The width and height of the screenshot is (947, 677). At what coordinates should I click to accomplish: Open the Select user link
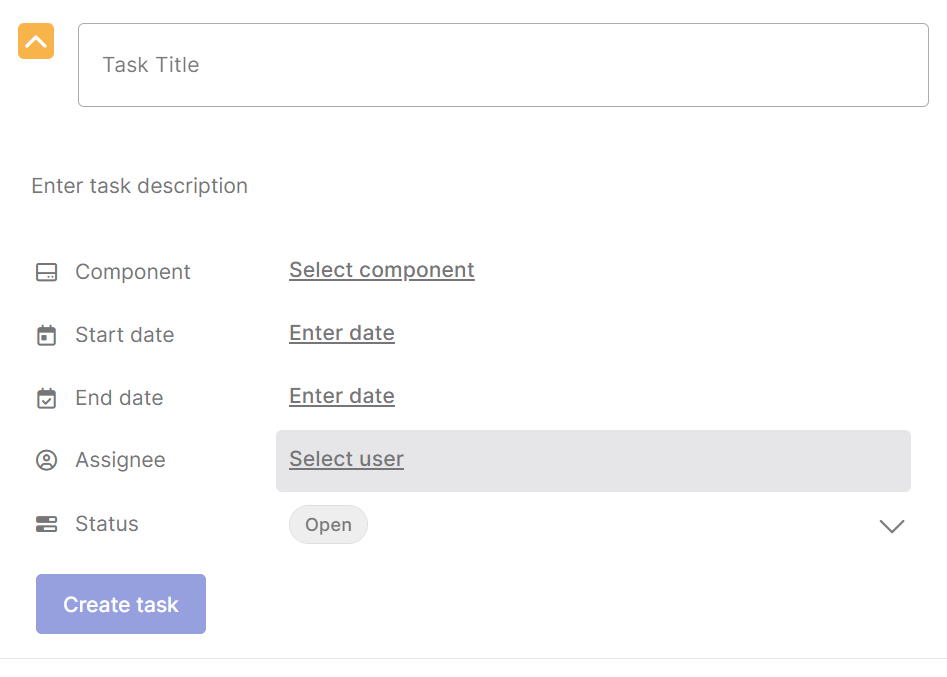347,458
